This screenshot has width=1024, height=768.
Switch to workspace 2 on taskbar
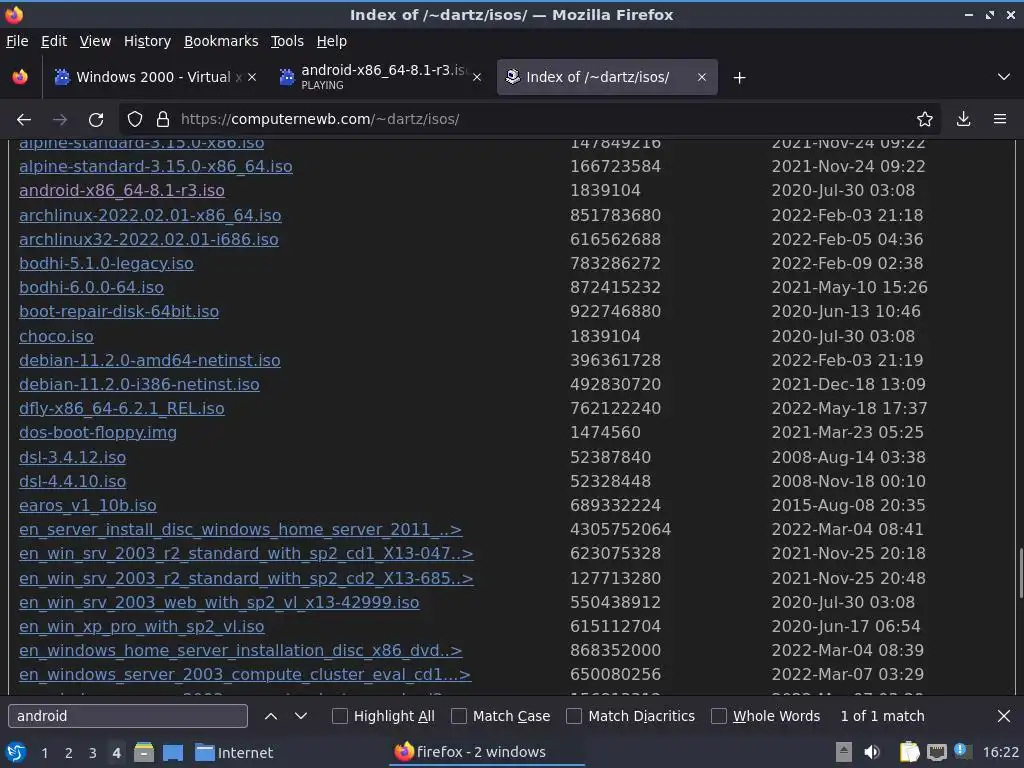coord(69,753)
